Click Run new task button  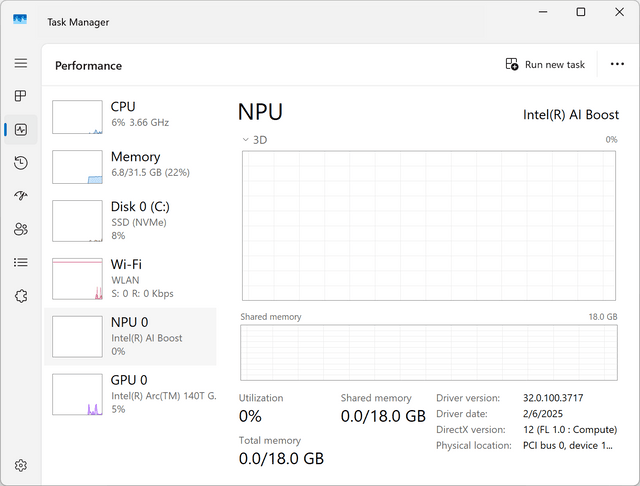545,64
